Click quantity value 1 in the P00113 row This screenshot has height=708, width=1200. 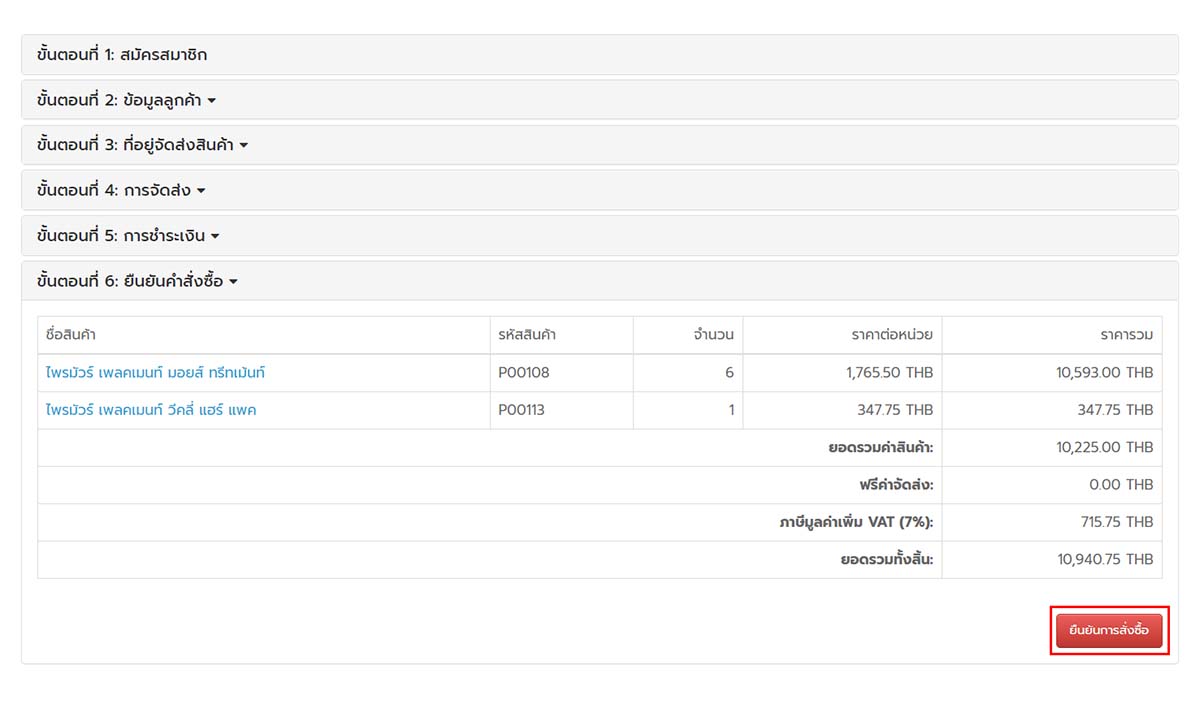pyautogui.click(x=731, y=410)
